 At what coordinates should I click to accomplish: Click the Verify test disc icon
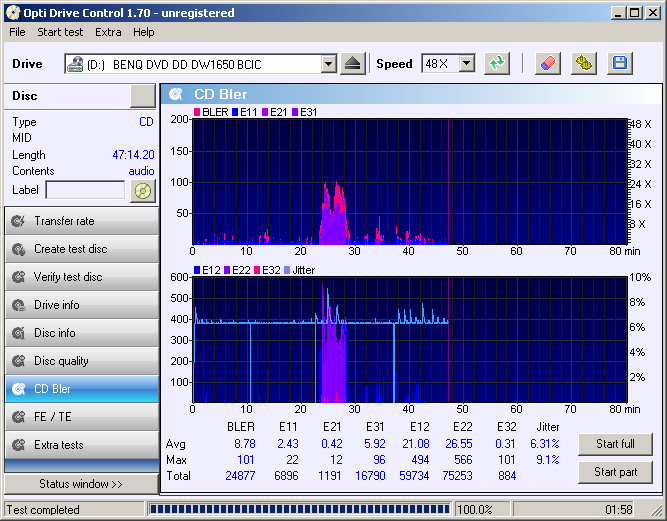(x=18, y=277)
